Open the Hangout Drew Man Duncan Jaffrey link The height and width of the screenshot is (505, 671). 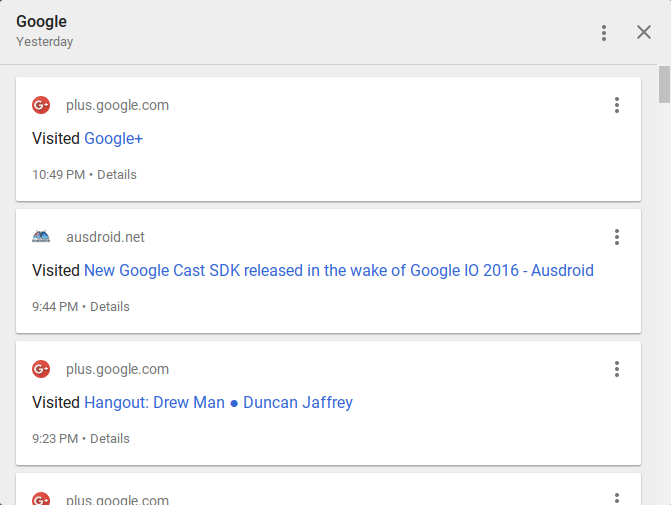point(219,402)
